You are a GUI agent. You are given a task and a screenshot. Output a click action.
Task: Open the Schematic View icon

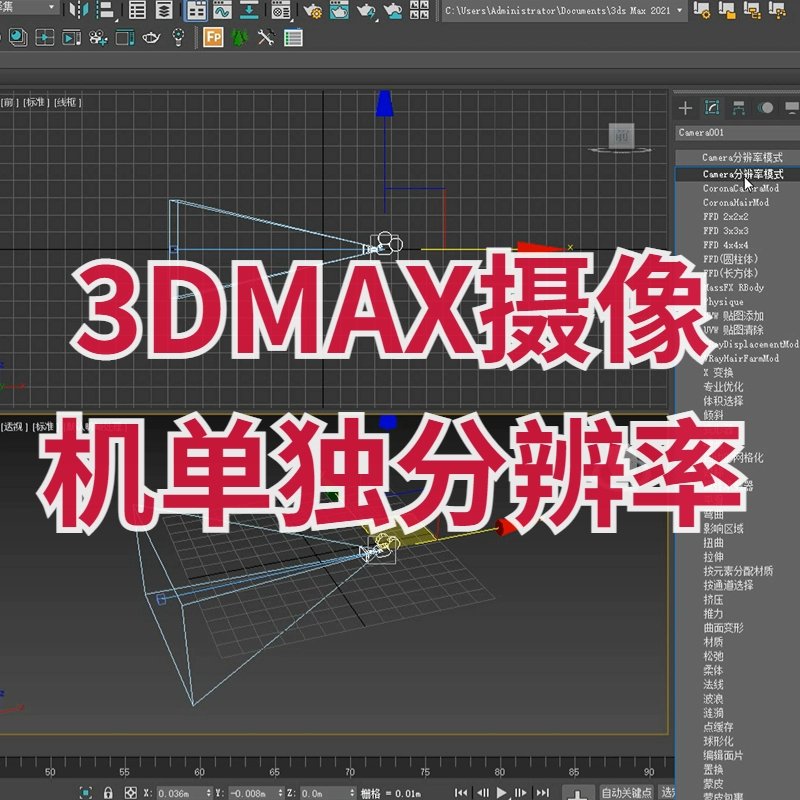pos(249,10)
